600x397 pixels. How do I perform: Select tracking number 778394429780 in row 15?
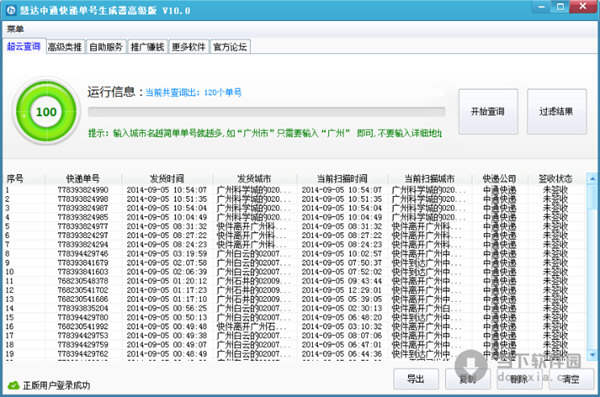(83, 318)
